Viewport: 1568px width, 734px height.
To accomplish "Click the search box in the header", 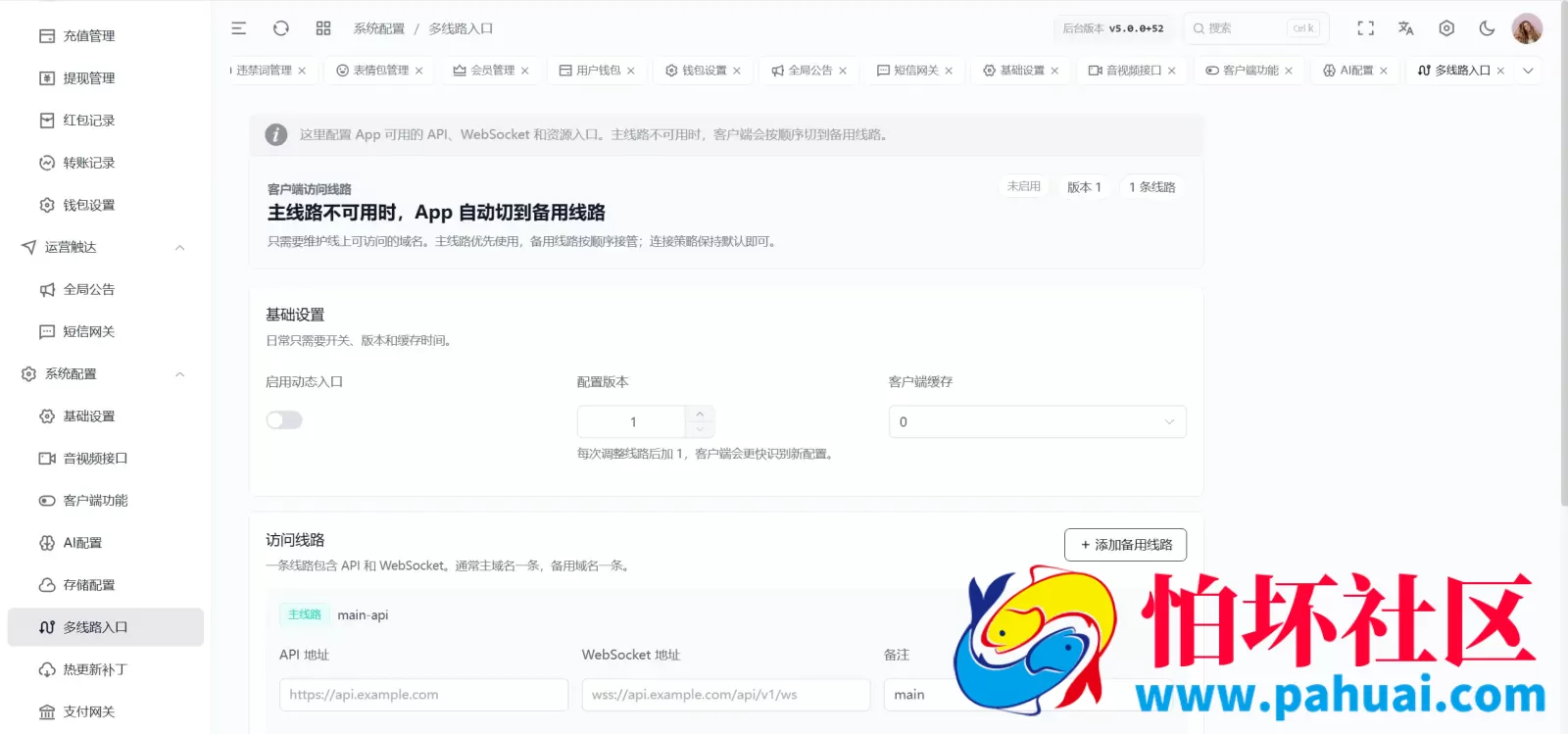I will pyautogui.click(x=1255, y=28).
